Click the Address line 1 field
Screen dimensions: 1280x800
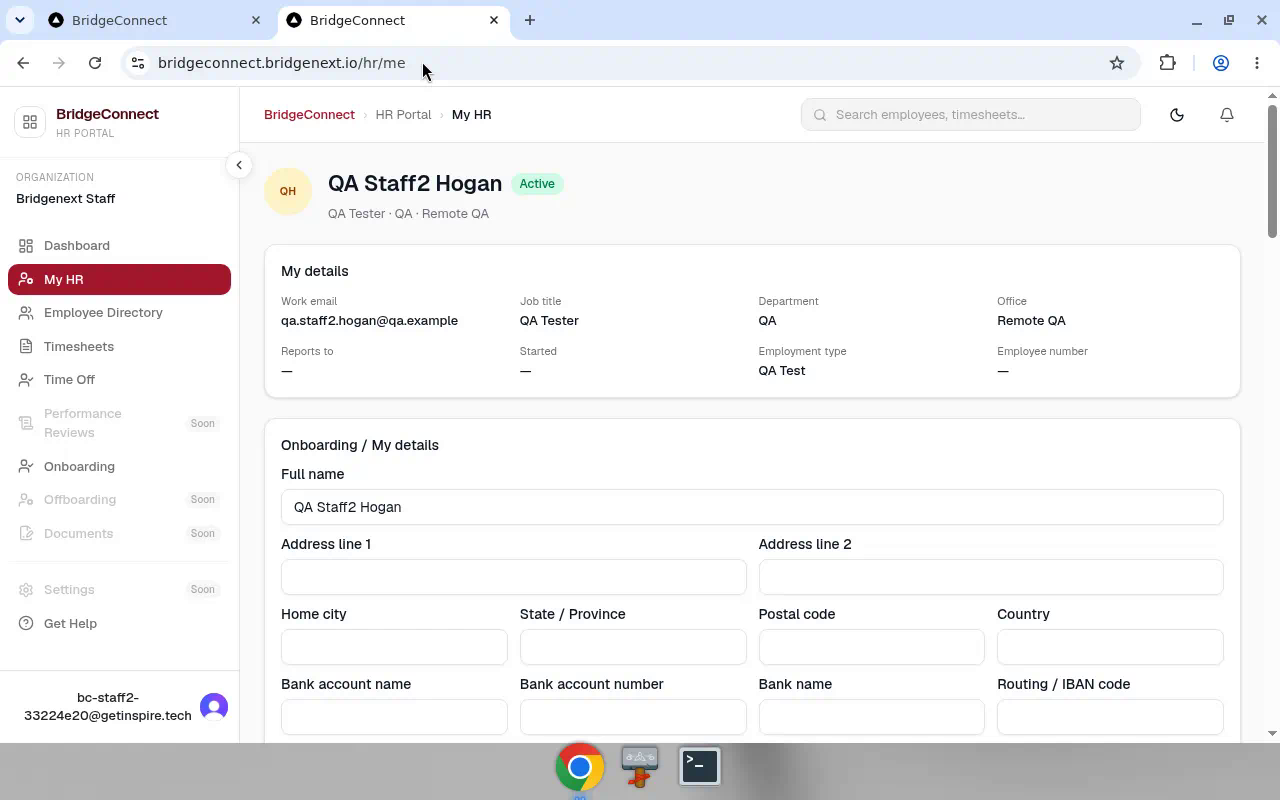pos(513,577)
